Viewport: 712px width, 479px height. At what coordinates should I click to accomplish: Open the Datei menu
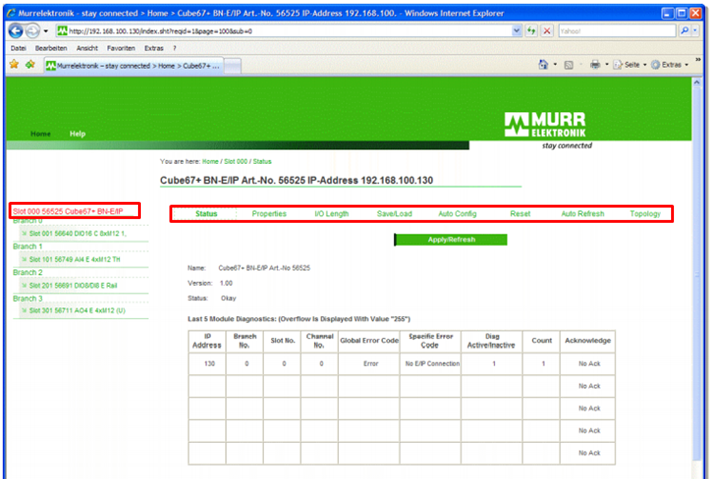pyautogui.click(x=18, y=48)
